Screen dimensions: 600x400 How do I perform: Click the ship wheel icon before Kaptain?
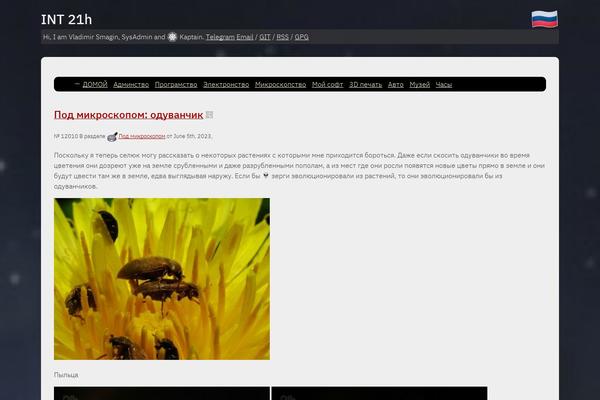tap(172, 37)
